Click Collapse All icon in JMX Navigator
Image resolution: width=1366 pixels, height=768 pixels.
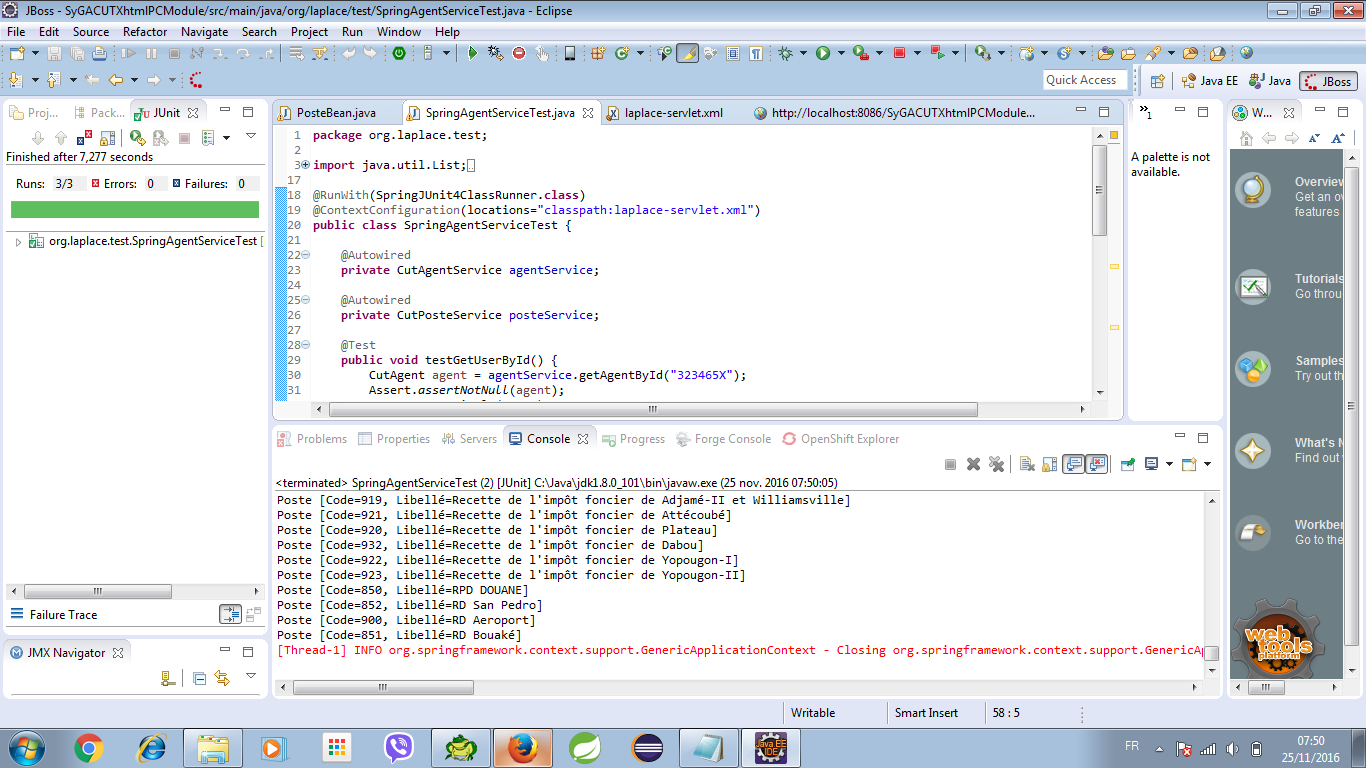click(199, 678)
